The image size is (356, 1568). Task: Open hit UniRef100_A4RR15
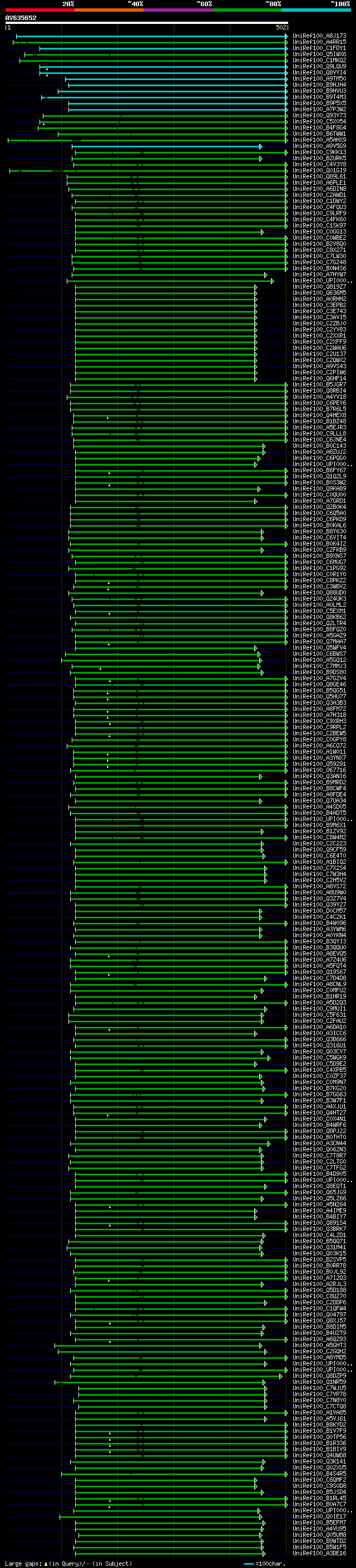pyautogui.click(x=319, y=42)
